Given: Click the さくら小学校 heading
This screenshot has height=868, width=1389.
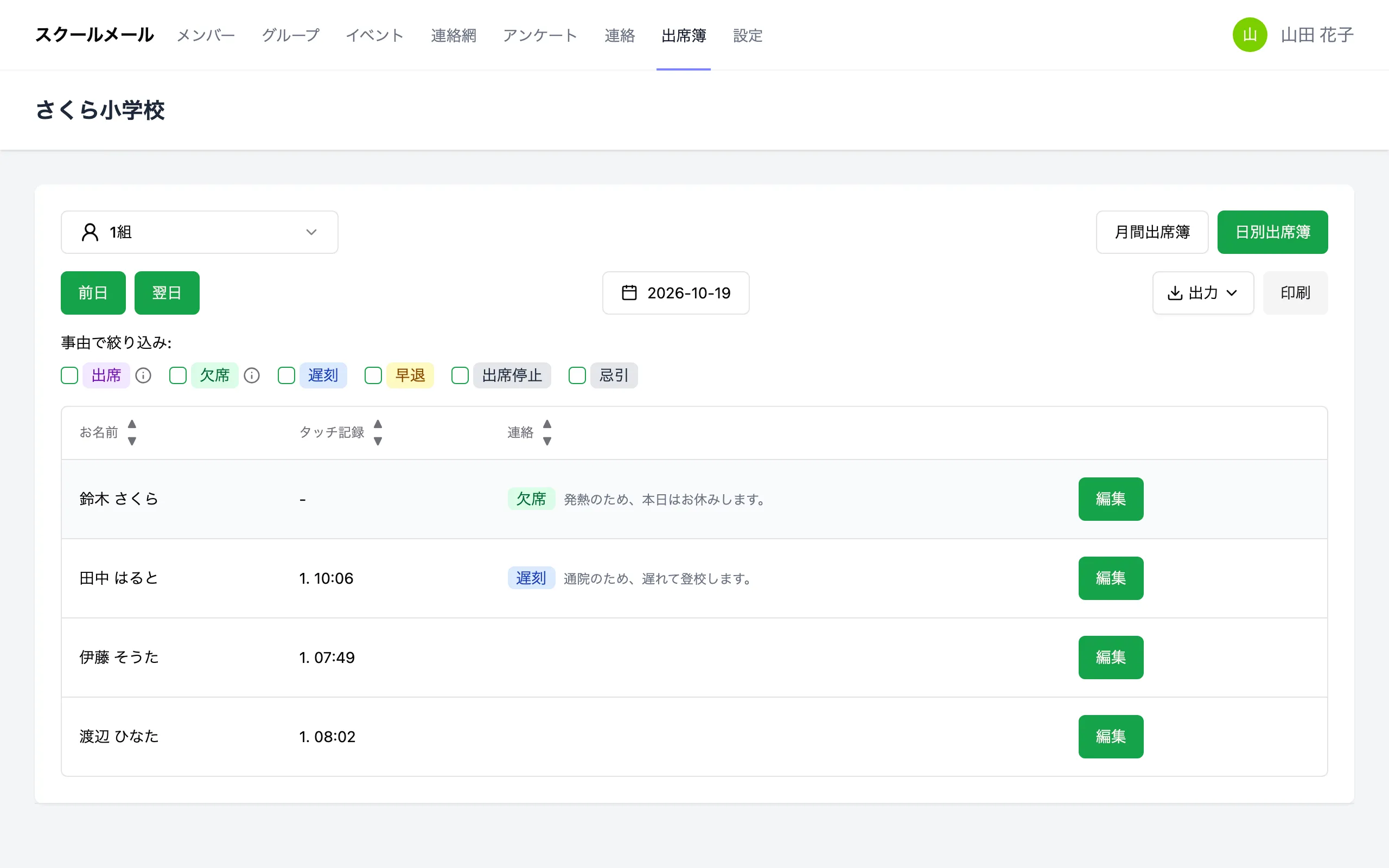Looking at the screenshot, I should coord(100,110).
